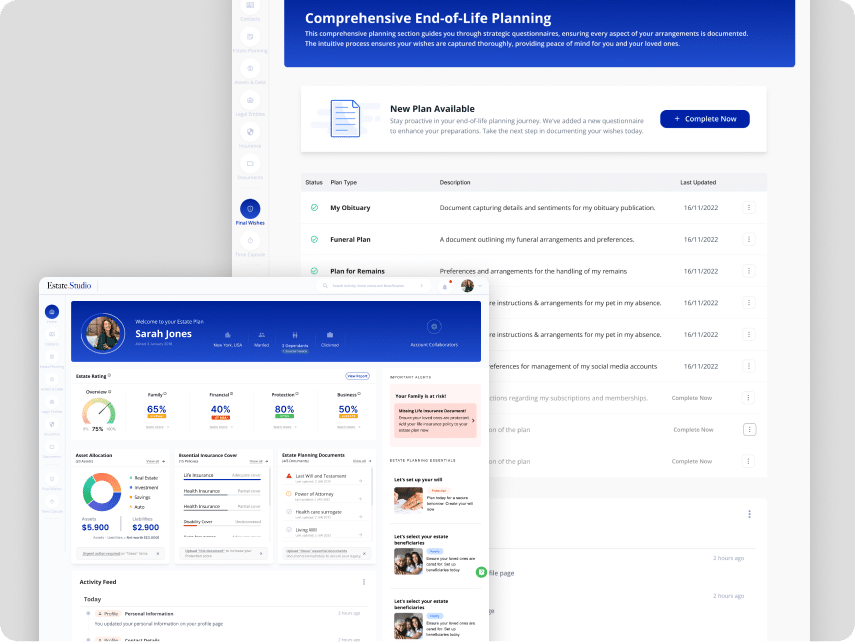Open the Activity Feed three-dot menu
The image size is (855, 642).
pos(364,581)
